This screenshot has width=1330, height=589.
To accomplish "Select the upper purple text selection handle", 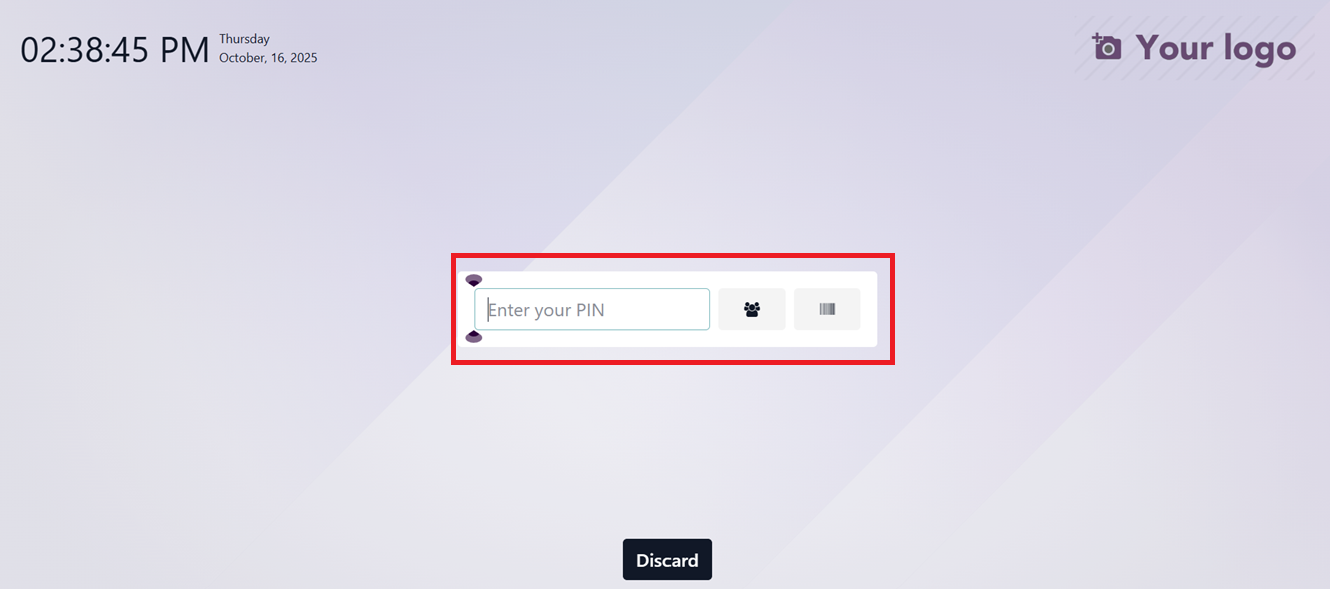I will (474, 281).
